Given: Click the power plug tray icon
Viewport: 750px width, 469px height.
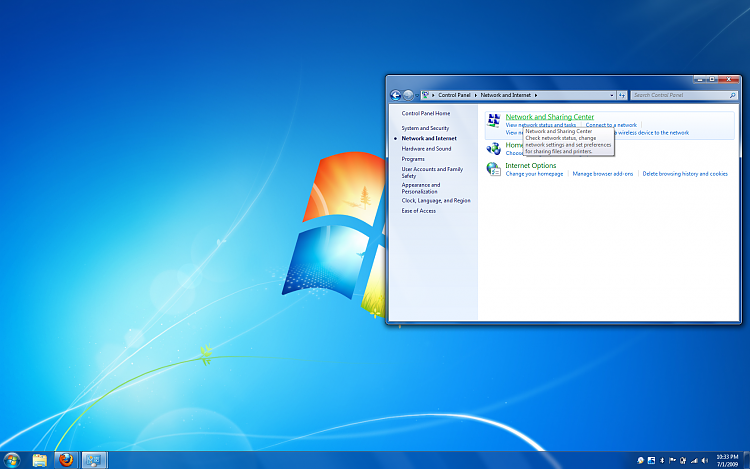Looking at the screenshot, I should pyautogui.click(x=683, y=460).
